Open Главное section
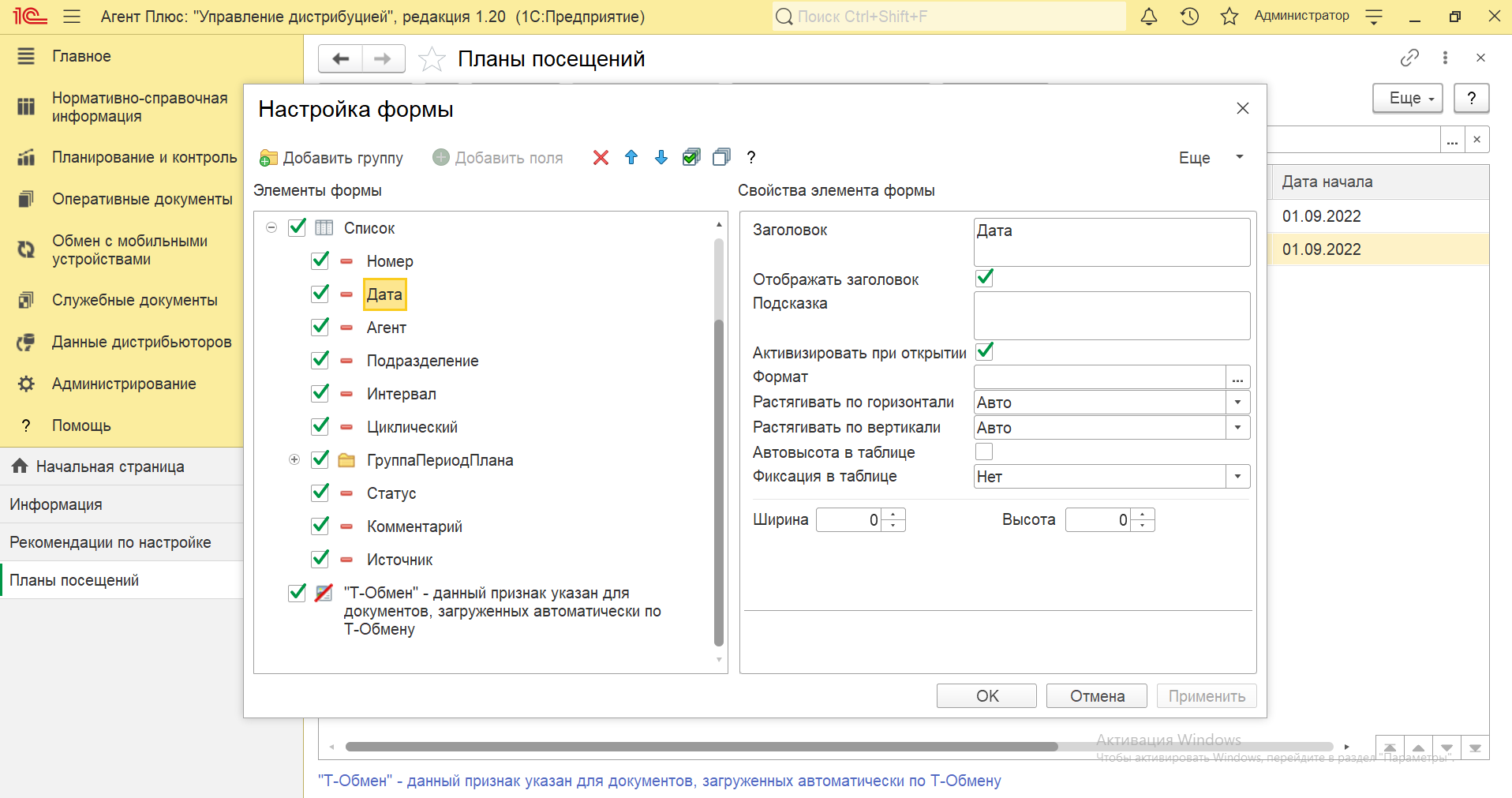This screenshot has height=798, width=1512. click(81, 56)
